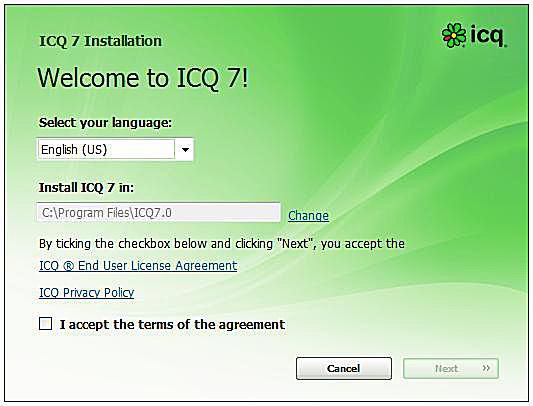Viewport: 533px width, 406px height.
Task: Click the "Install ICQ 7 in:" label
Action: 86,187
